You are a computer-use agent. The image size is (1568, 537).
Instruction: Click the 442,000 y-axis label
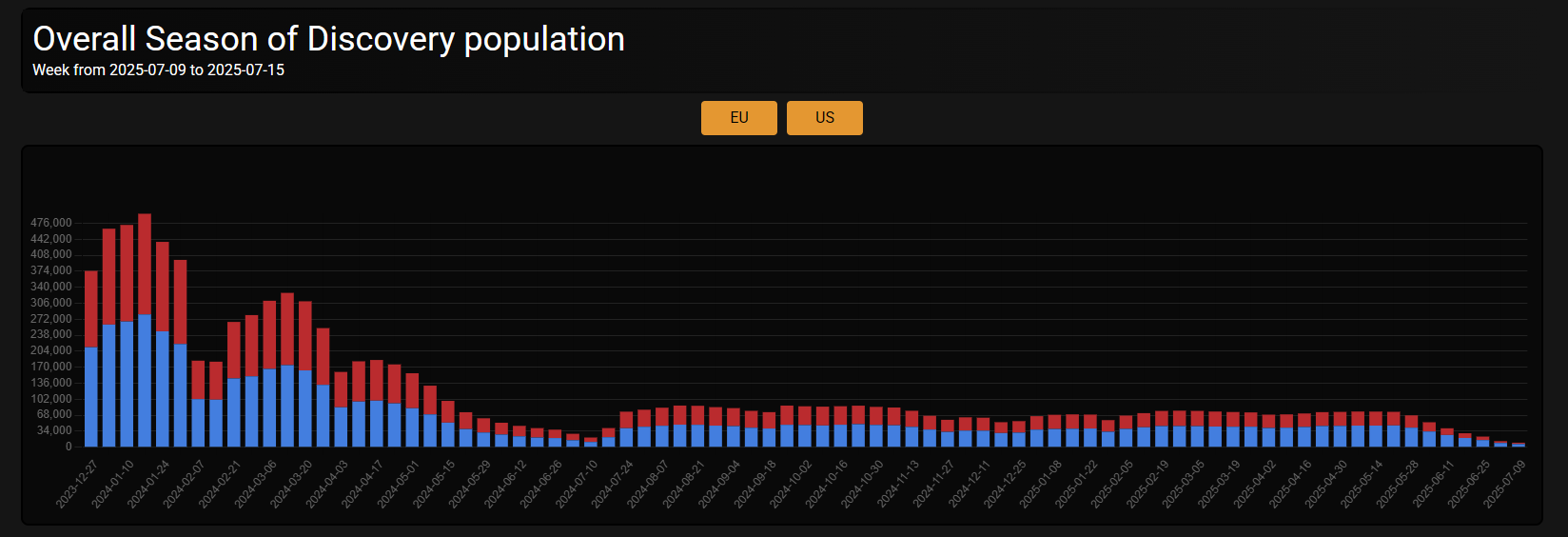click(x=51, y=239)
